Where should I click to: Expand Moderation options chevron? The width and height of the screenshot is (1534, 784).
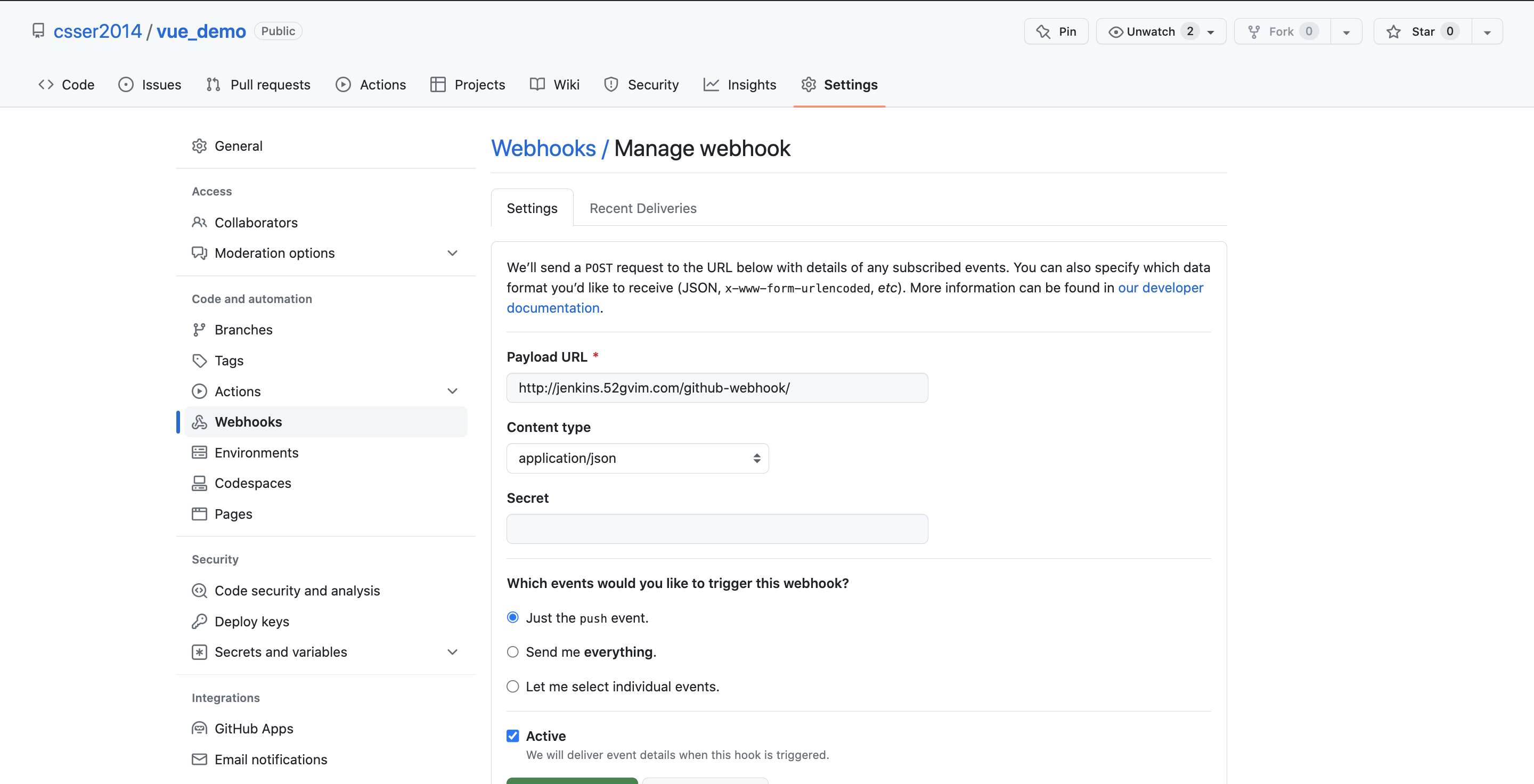click(x=453, y=253)
